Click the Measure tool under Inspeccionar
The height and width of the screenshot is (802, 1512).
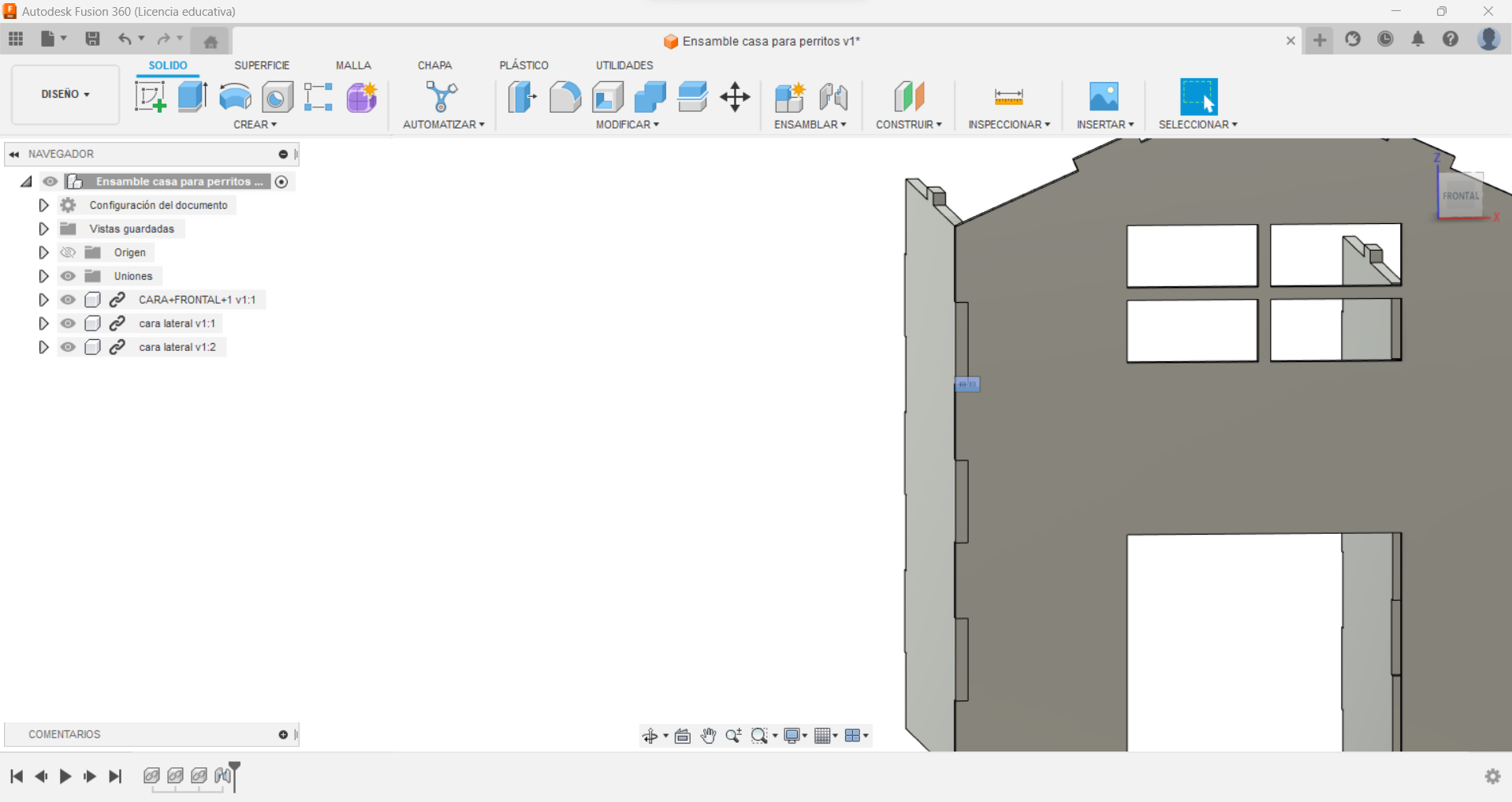coord(1008,97)
